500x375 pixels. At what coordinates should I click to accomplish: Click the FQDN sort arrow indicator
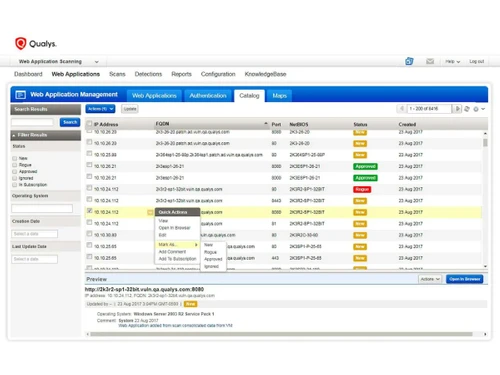[266, 124]
